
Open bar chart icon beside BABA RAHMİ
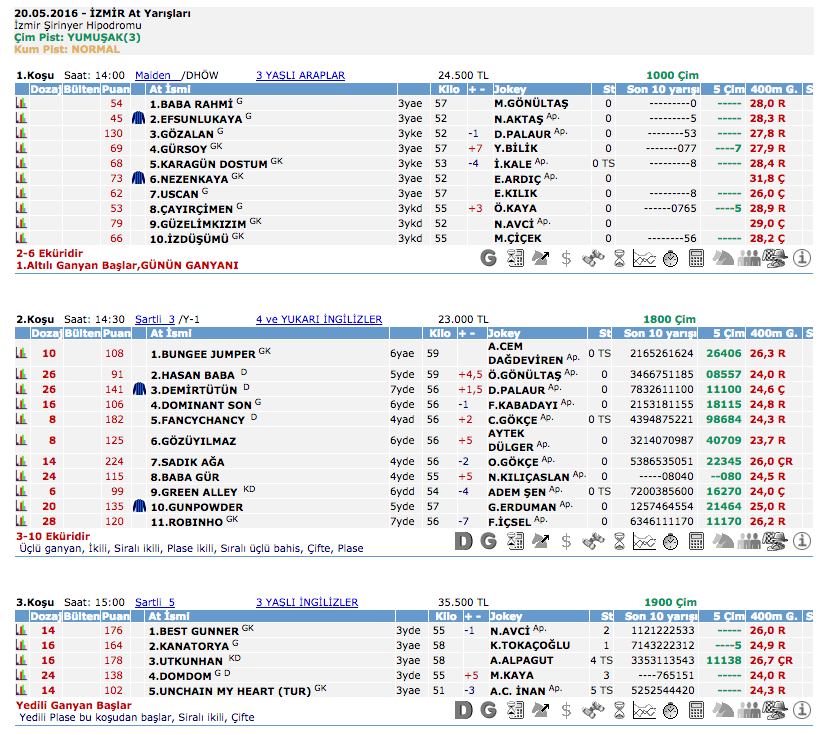pos(21,103)
